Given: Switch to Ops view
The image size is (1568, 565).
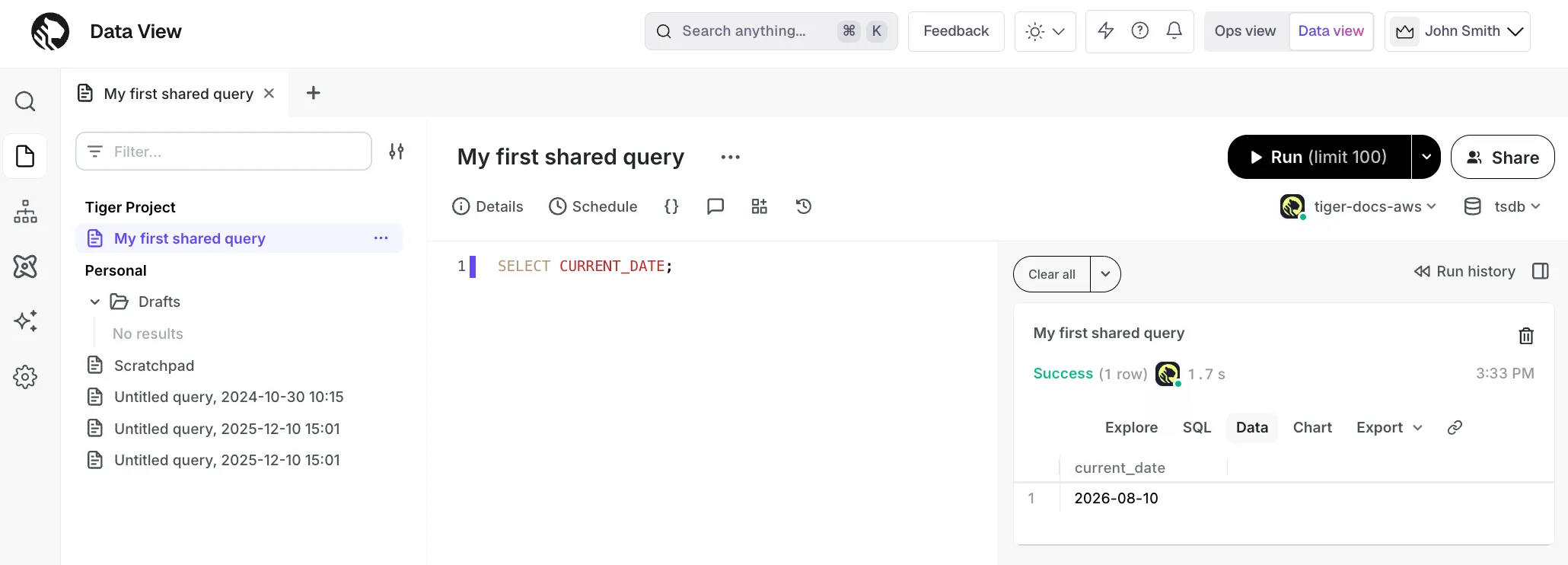Looking at the screenshot, I should 1245,31.
